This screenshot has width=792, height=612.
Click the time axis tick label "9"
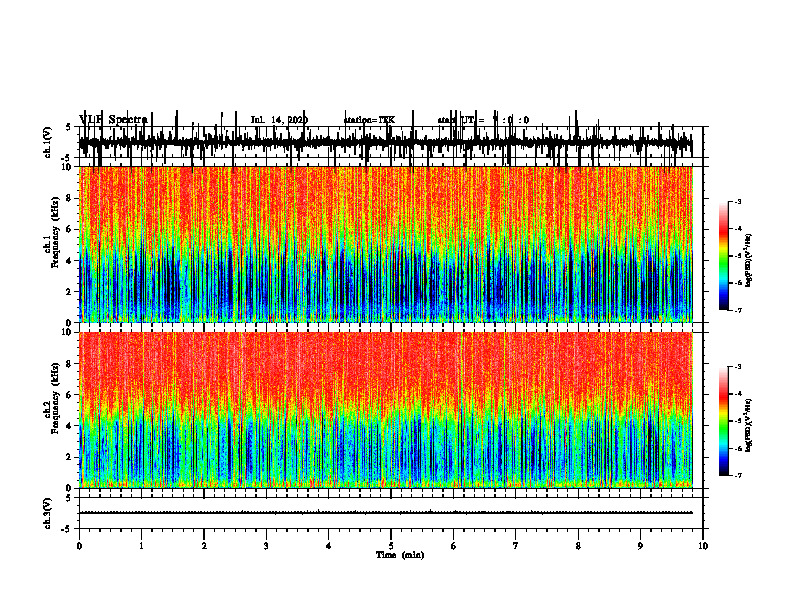640,546
